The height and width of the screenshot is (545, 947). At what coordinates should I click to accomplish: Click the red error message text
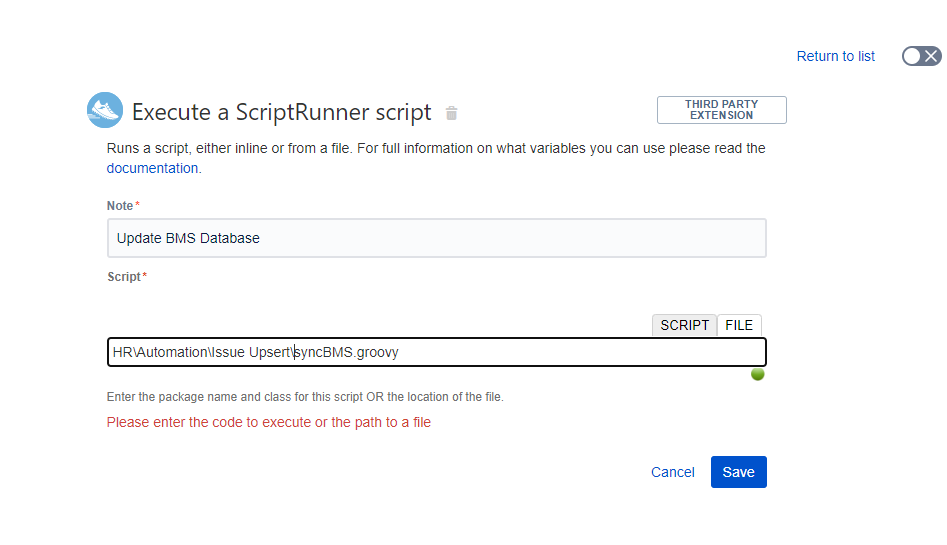tap(269, 422)
